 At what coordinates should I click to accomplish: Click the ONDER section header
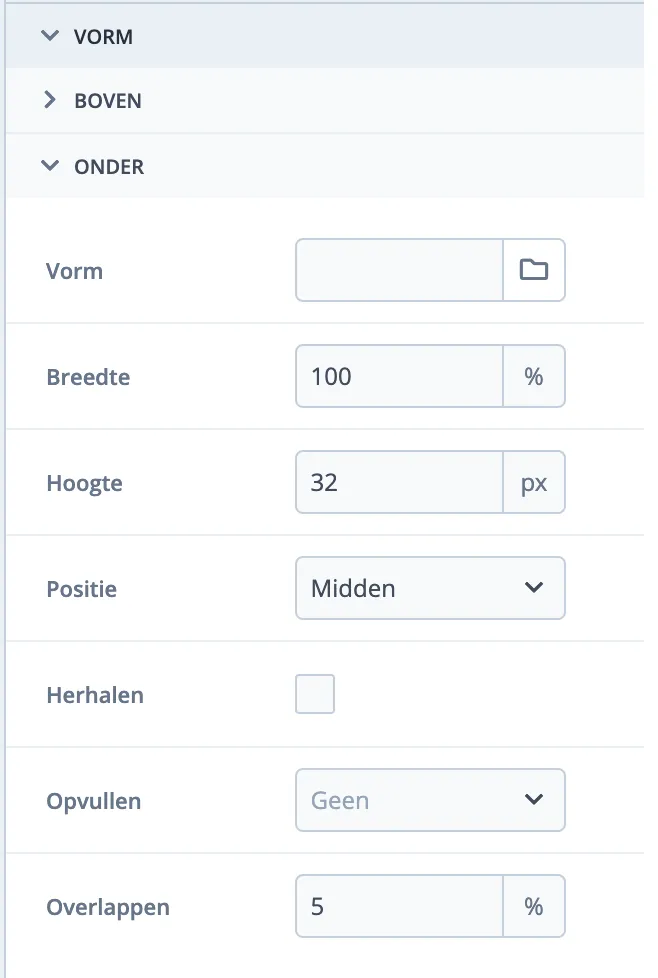(109, 166)
